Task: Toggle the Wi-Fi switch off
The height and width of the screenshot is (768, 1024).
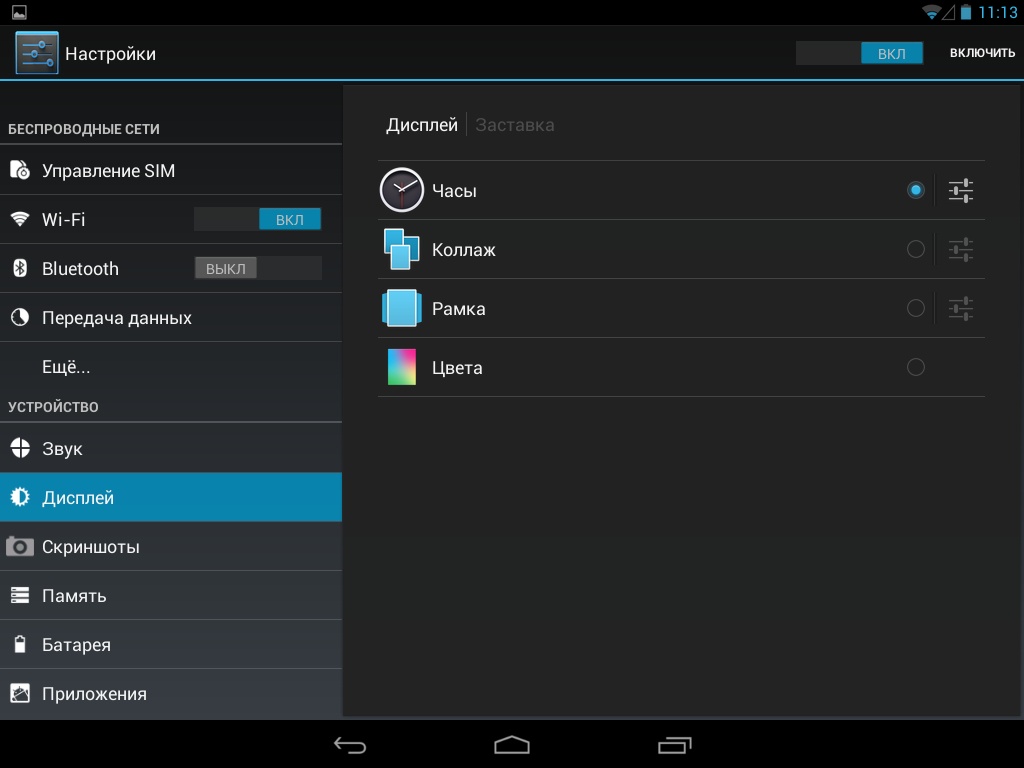Action: (x=257, y=219)
